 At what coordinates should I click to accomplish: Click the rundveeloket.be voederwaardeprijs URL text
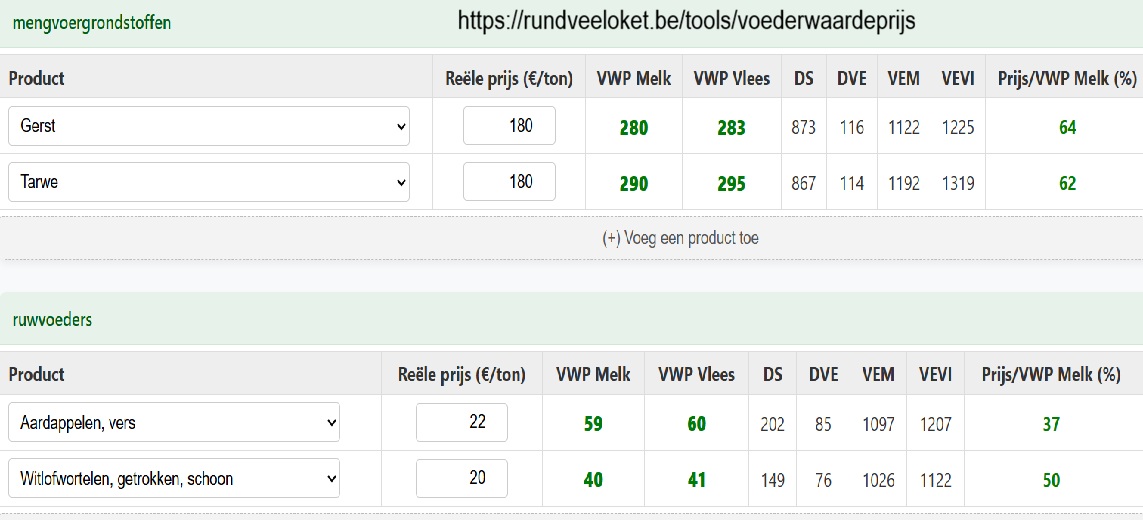pyautogui.click(x=686, y=21)
